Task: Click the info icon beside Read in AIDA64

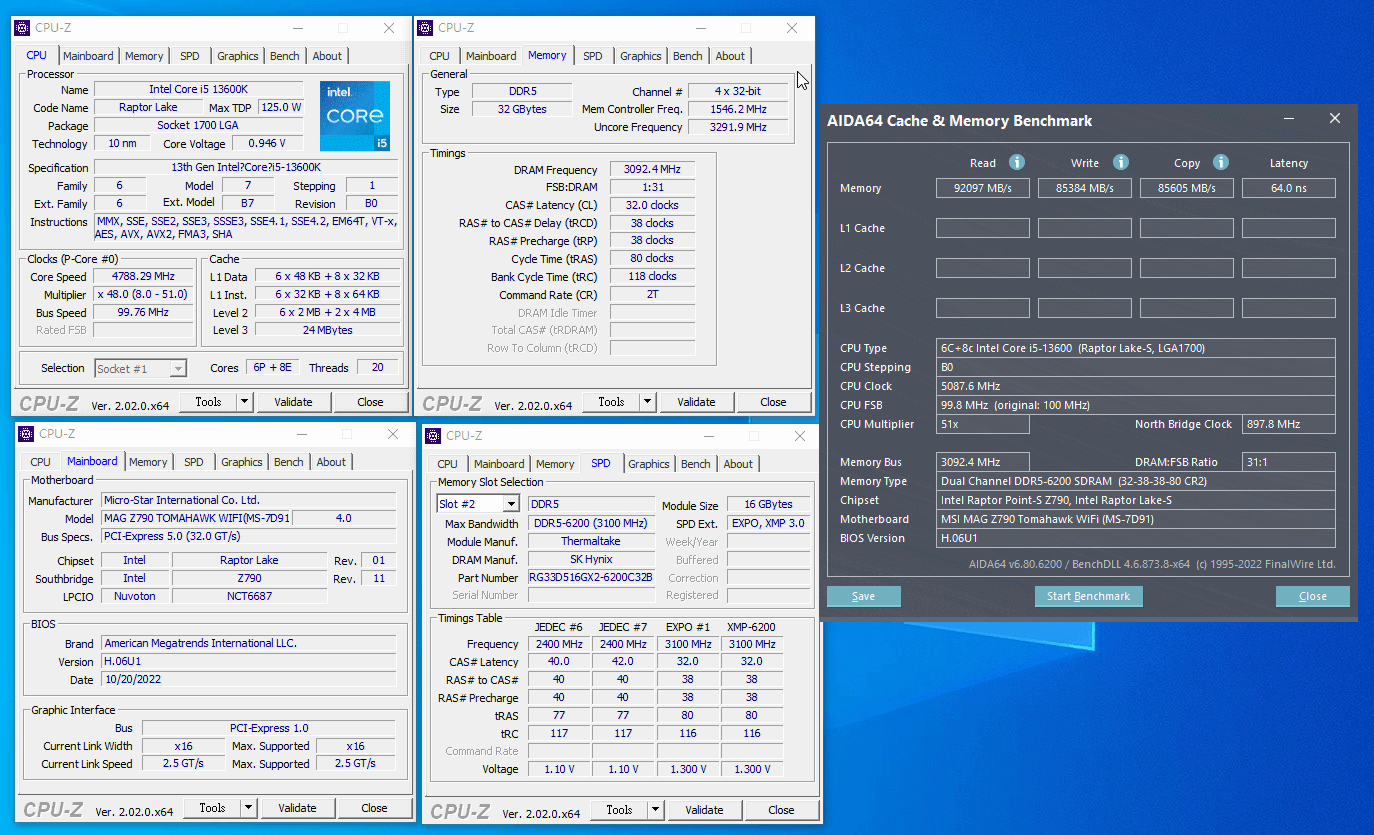Action: point(1017,162)
